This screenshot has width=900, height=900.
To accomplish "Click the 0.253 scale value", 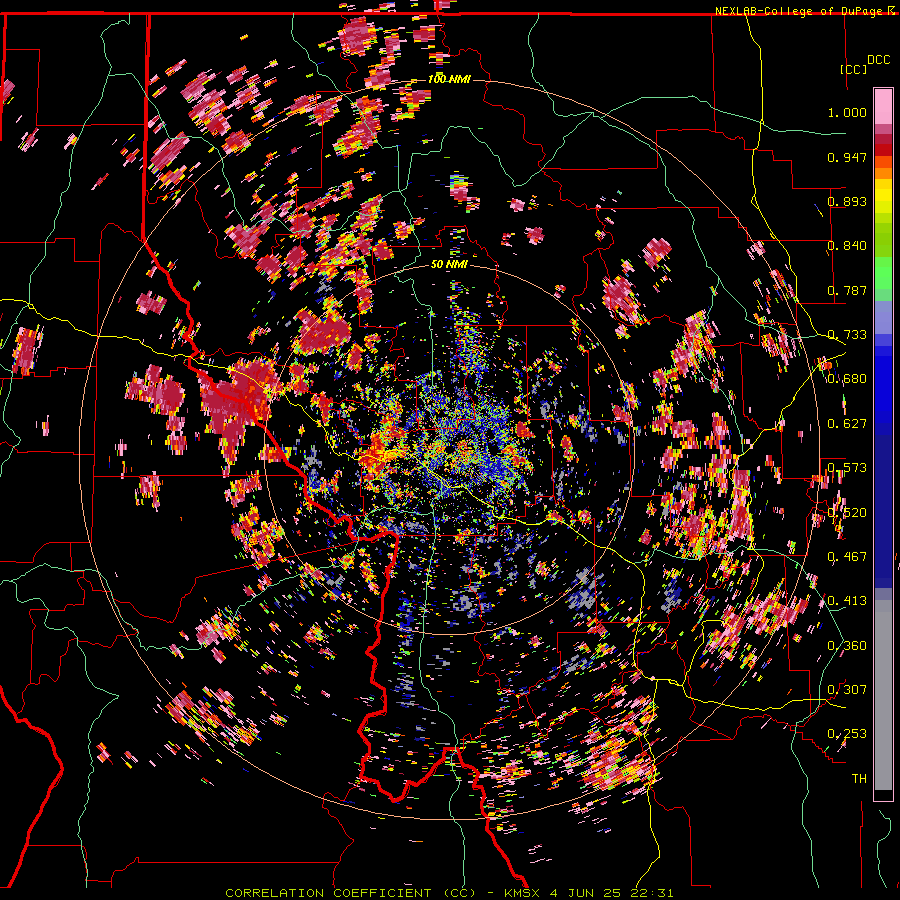I will click(847, 734).
